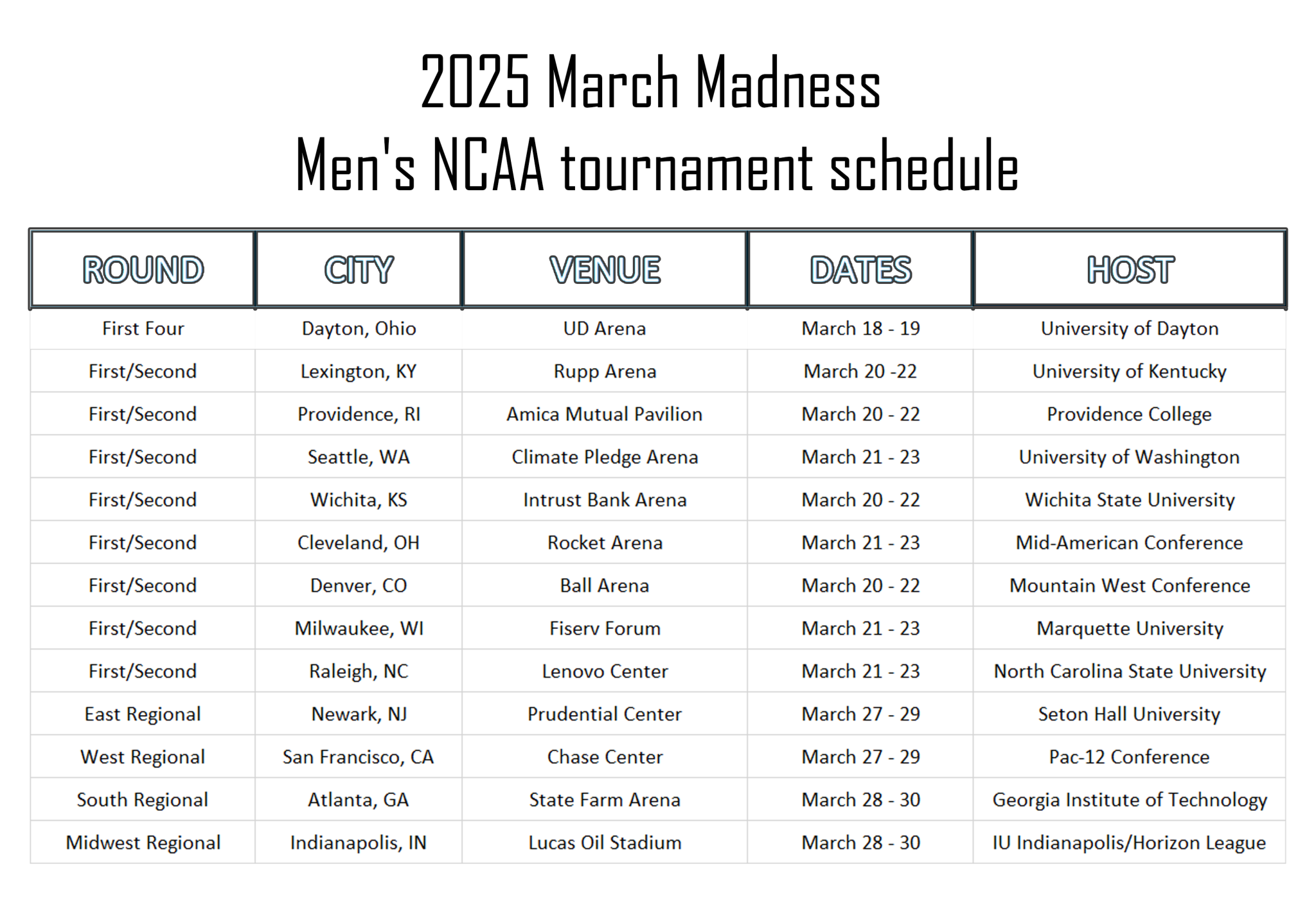The image size is (1316, 918).
Task: Click the CITY column header
Action: [359, 269]
